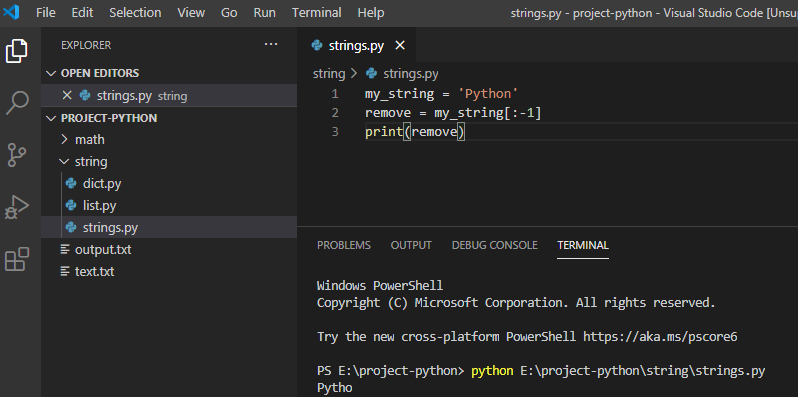Image resolution: width=798 pixels, height=397 pixels.
Task: Select strings.py in the string folder
Action: (x=169, y=228)
